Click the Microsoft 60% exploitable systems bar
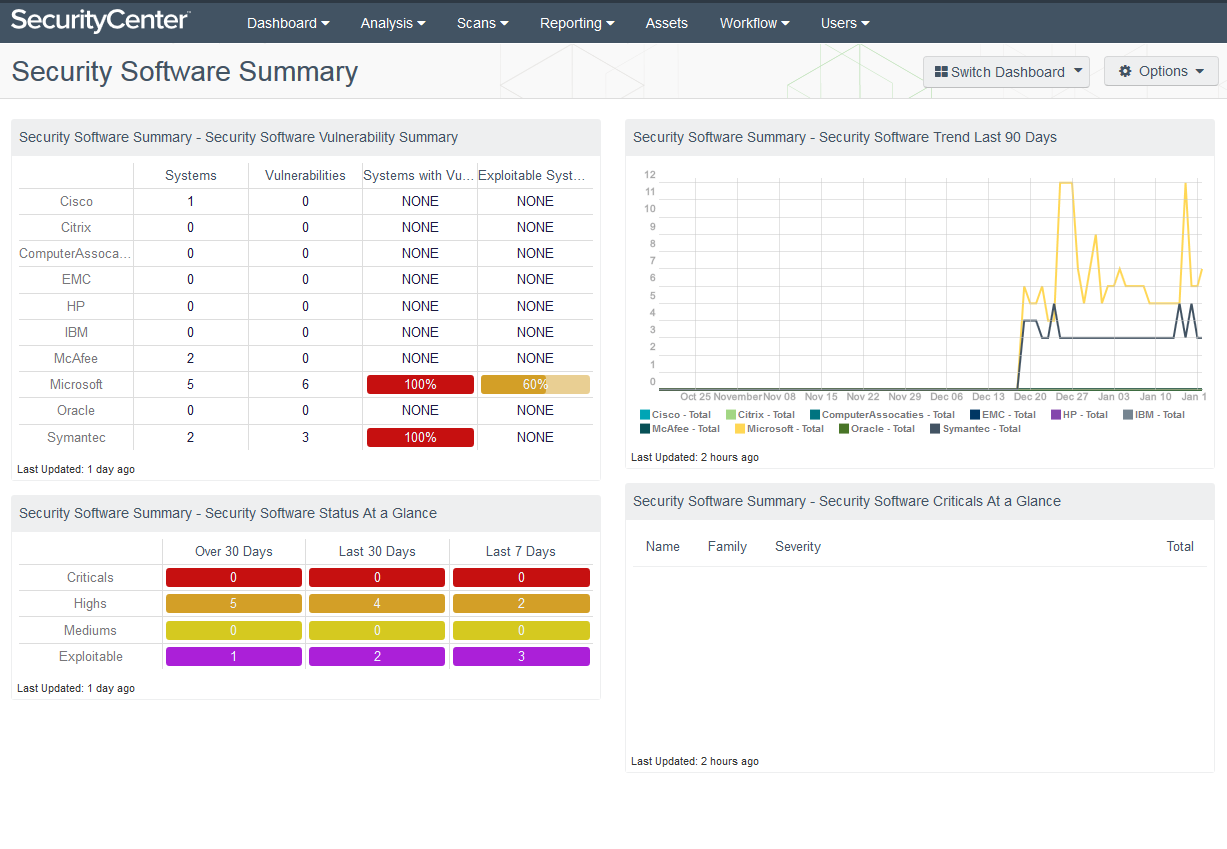1227x849 pixels. (x=535, y=385)
